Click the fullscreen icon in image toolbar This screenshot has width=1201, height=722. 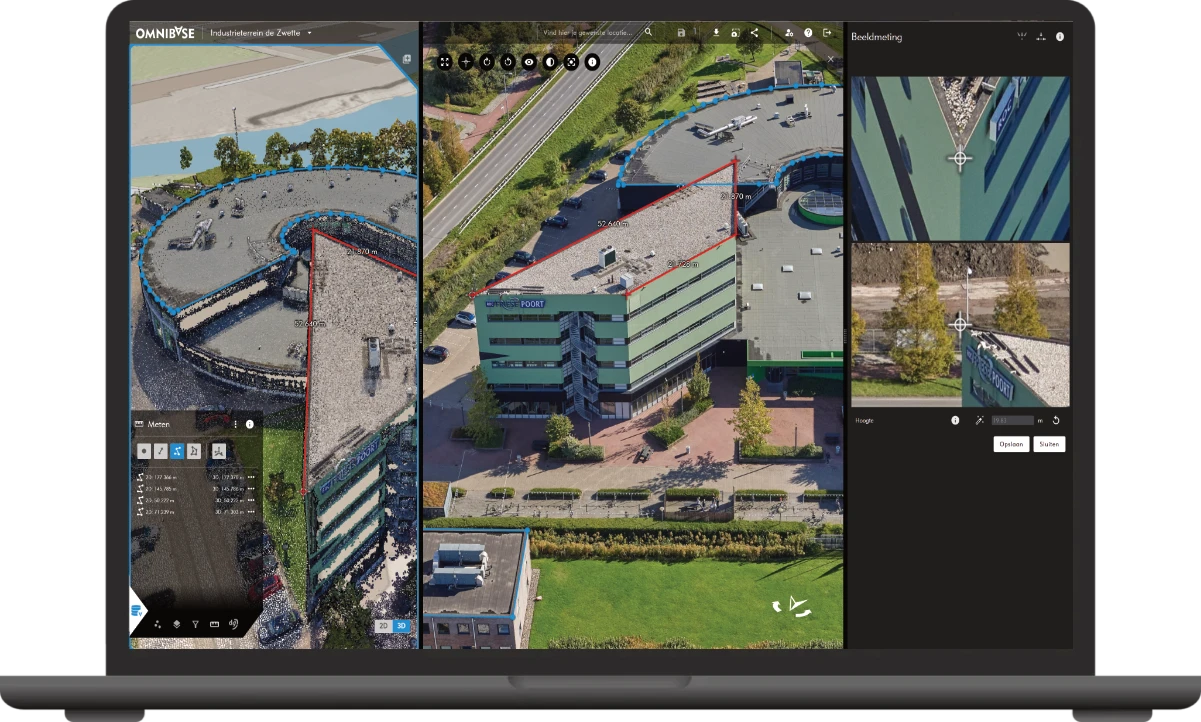[x=445, y=62]
